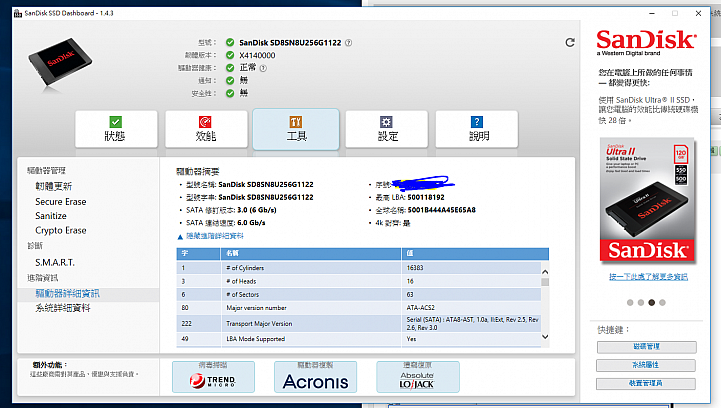The width and height of the screenshot is (721, 408).
Task: Select second carousel dot
Action: [641, 303]
